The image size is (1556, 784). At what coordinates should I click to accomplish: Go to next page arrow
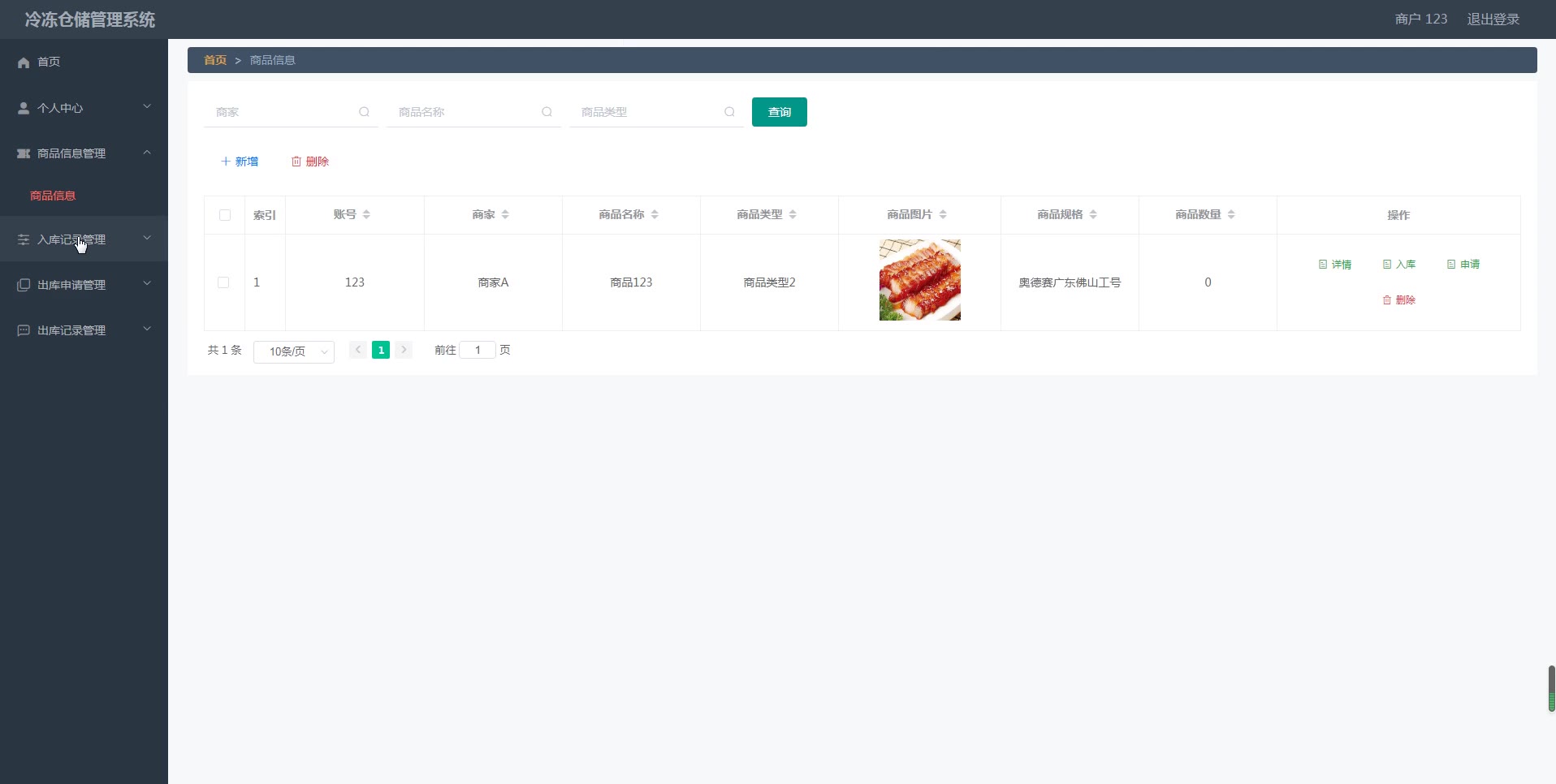[x=404, y=350]
